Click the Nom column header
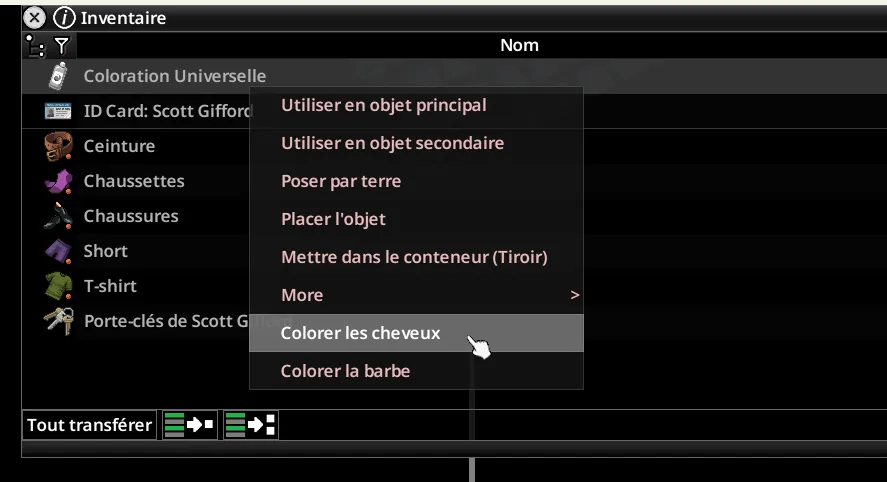Viewport: 887px width, 482px height. tap(519, 45)
